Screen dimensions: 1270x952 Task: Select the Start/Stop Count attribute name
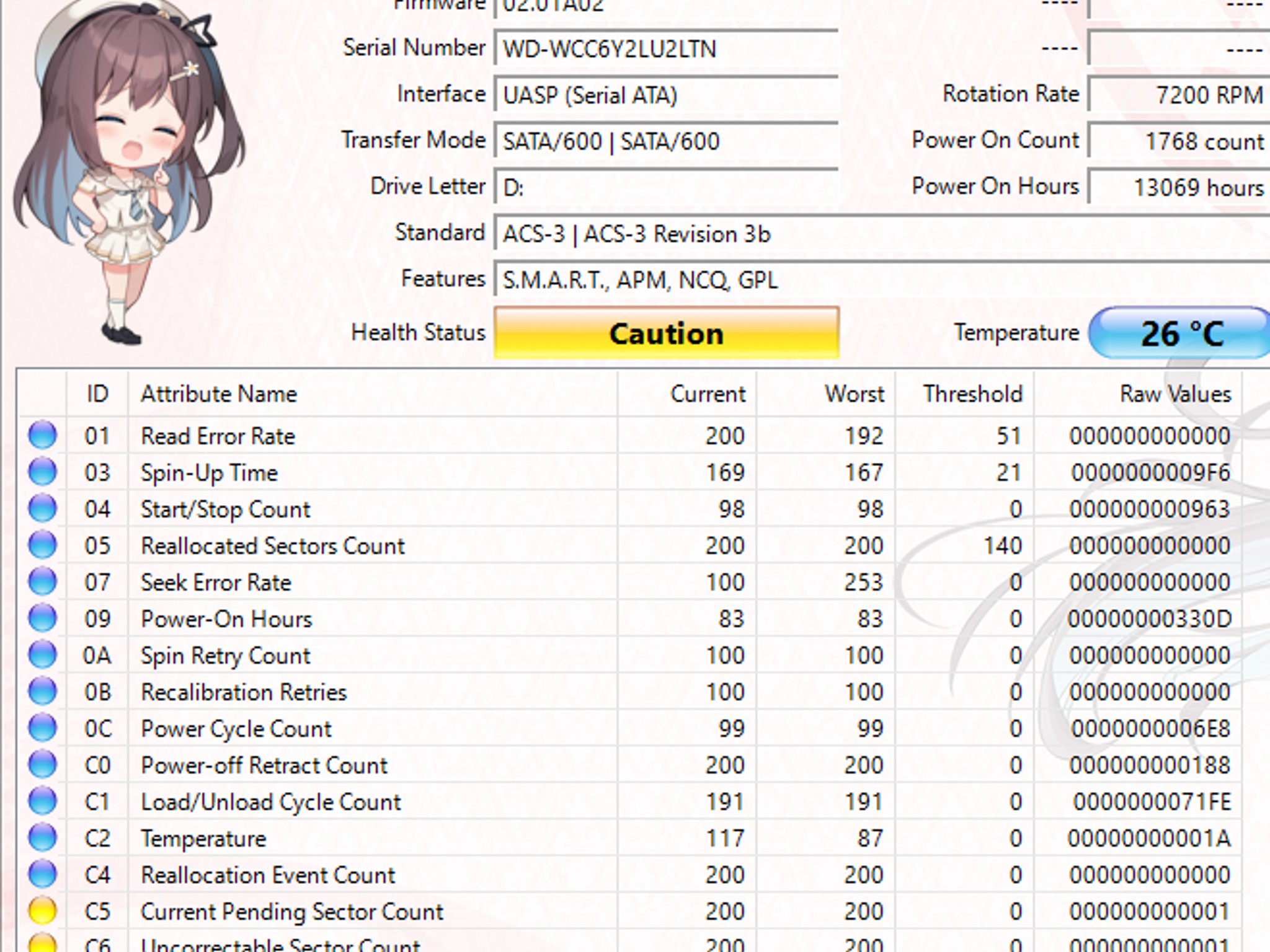(x=225, y=509)
